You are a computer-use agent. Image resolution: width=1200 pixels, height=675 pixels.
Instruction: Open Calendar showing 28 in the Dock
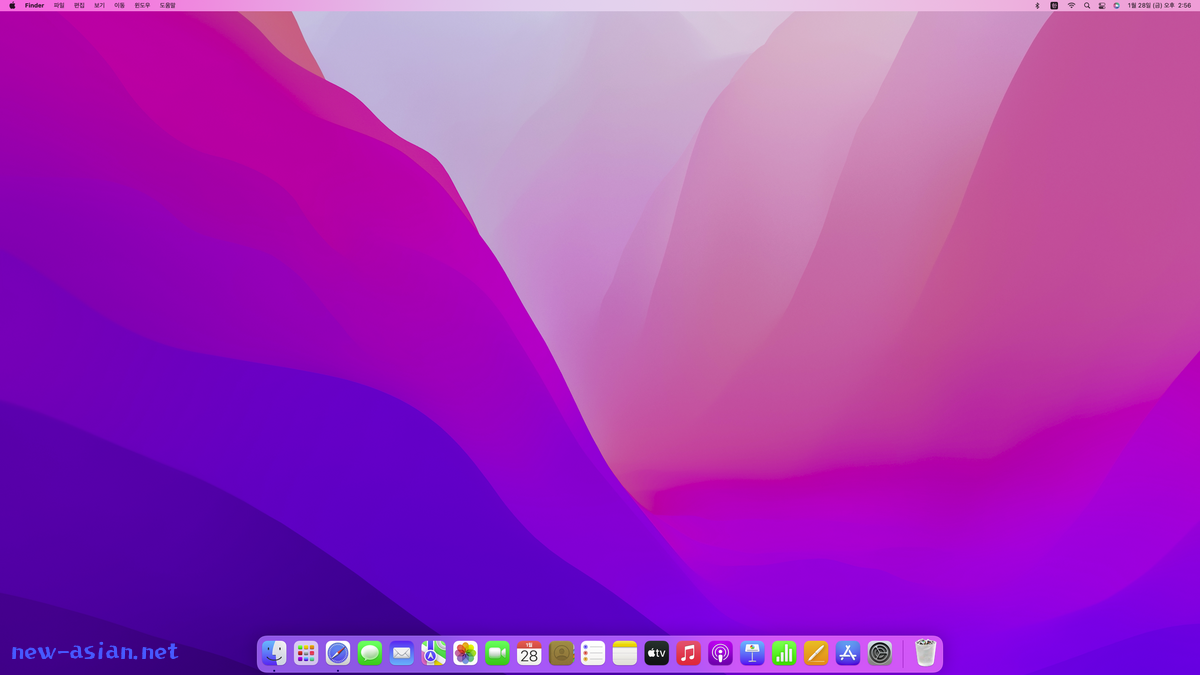pos(529,653)
